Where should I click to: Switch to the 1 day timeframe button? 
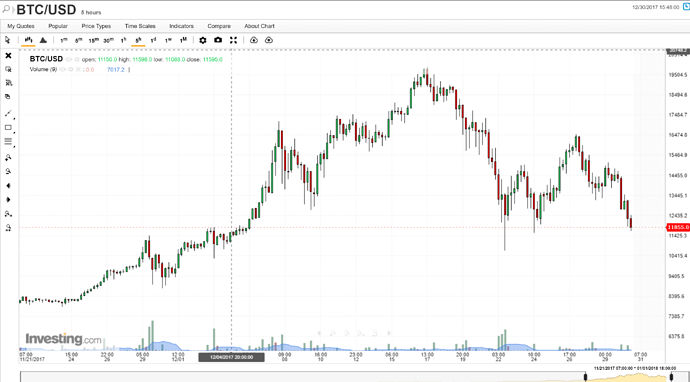click(x=153, y=40)
